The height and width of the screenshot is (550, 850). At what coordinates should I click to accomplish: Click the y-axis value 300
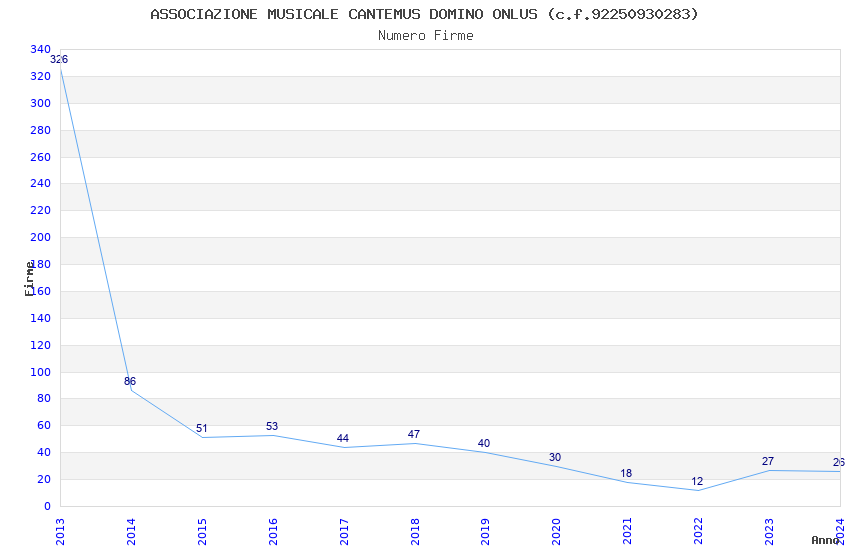point(41,103)
